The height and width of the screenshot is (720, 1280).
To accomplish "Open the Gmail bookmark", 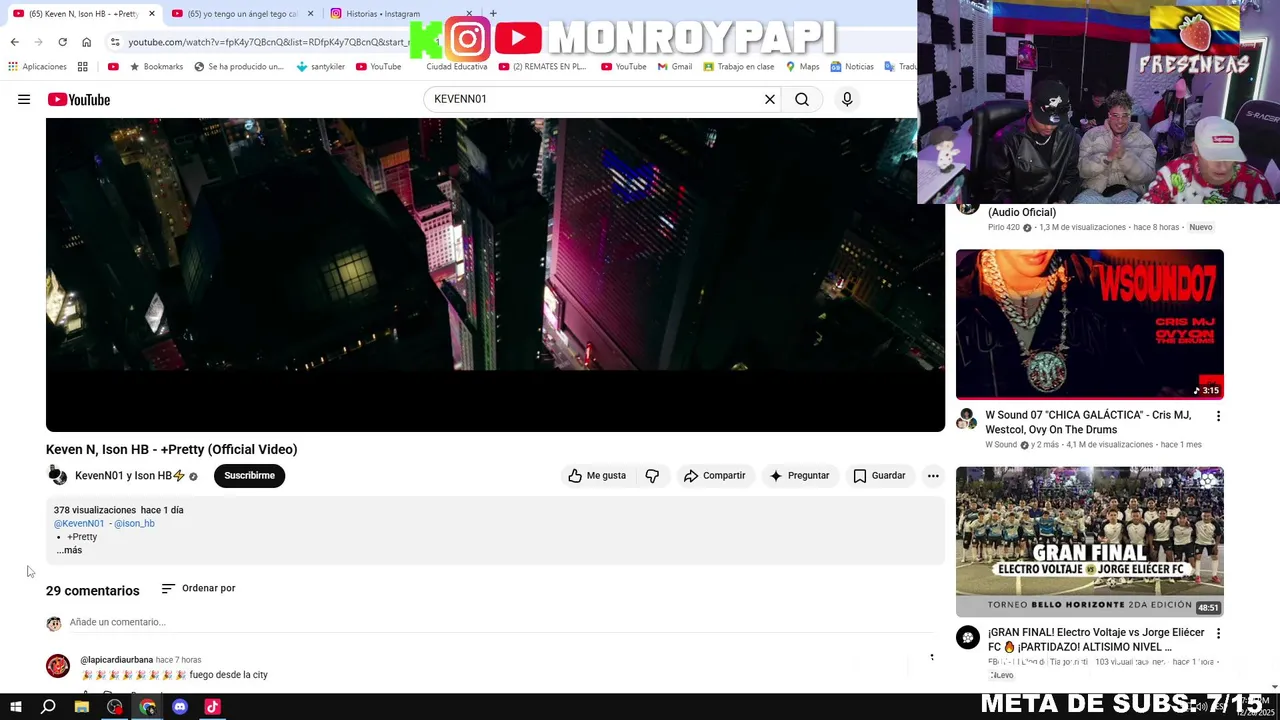I will pyautogui.click(x=675, y=67).
